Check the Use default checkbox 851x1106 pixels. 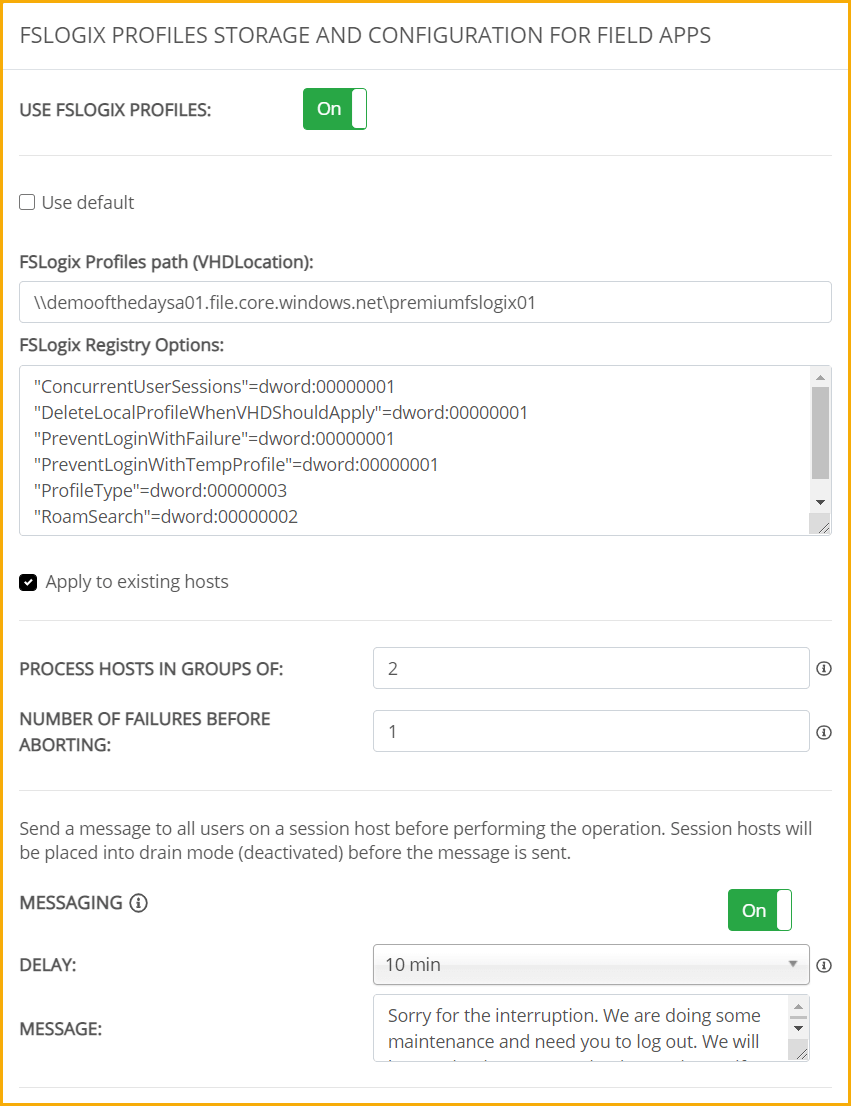click(28, 202)
